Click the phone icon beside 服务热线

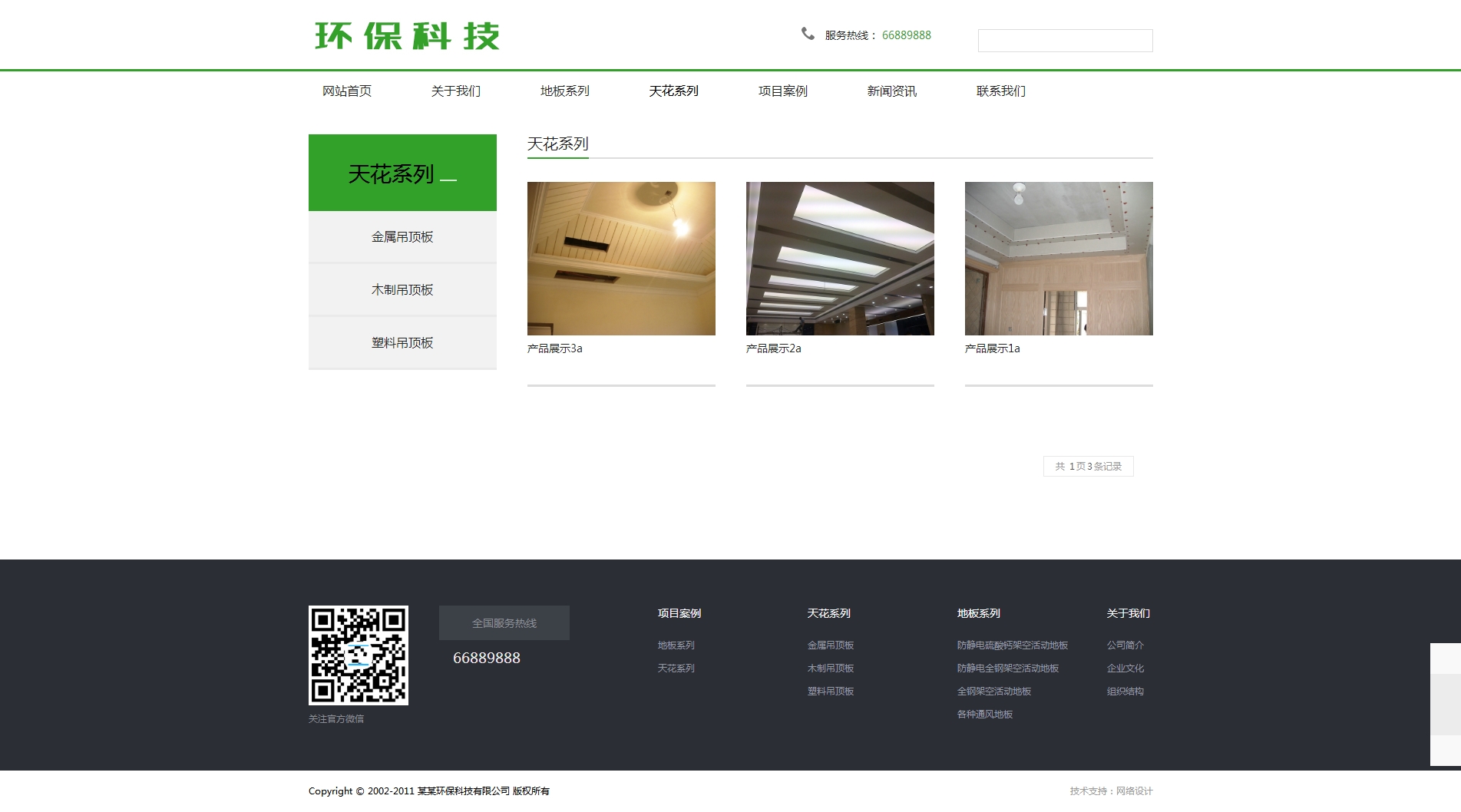pyautogui.click(x=808, y=34)
